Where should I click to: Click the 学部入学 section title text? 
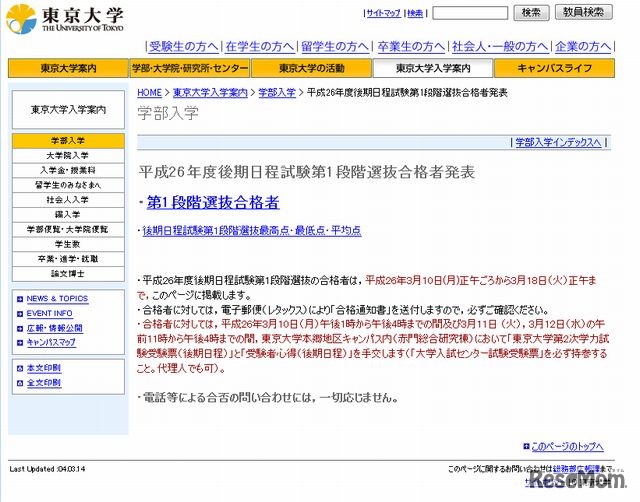coord(168,113)
